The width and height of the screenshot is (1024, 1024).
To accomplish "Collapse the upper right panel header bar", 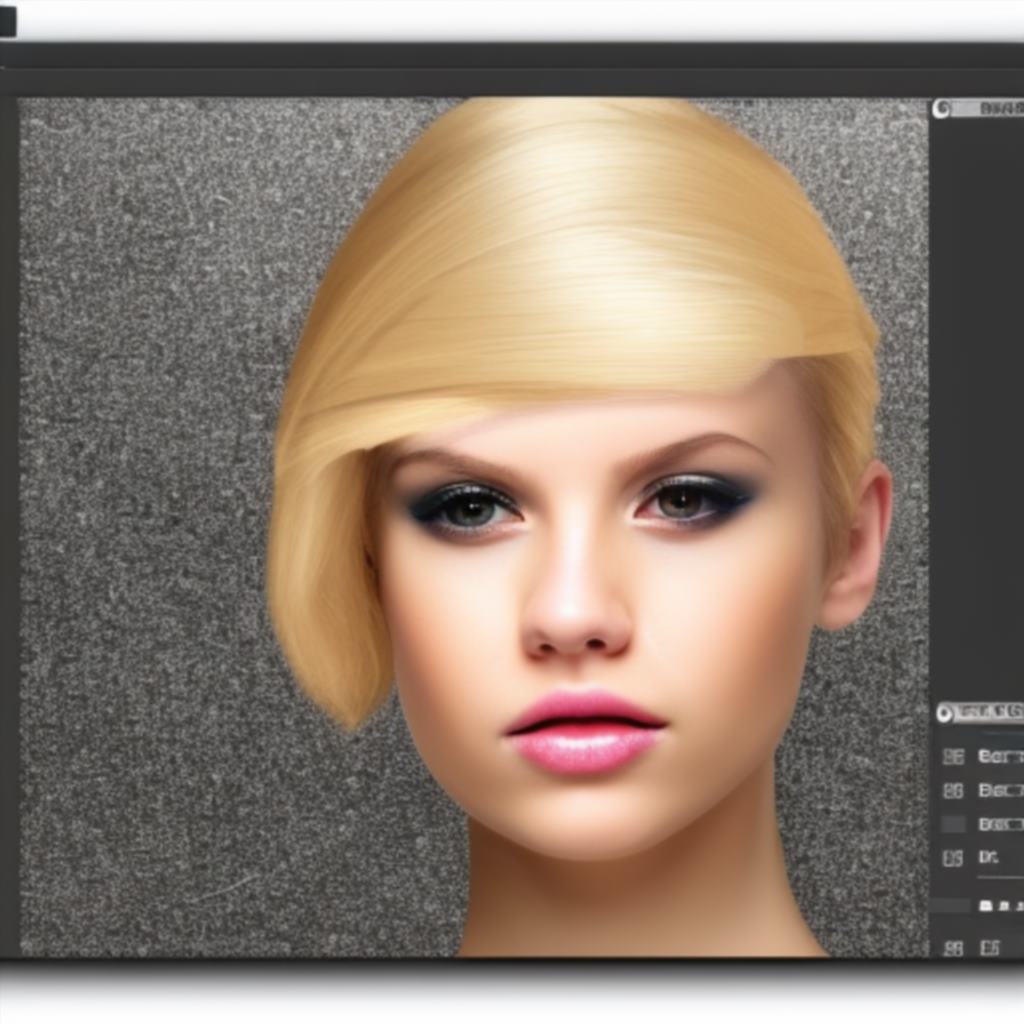I will pos(978,109).
